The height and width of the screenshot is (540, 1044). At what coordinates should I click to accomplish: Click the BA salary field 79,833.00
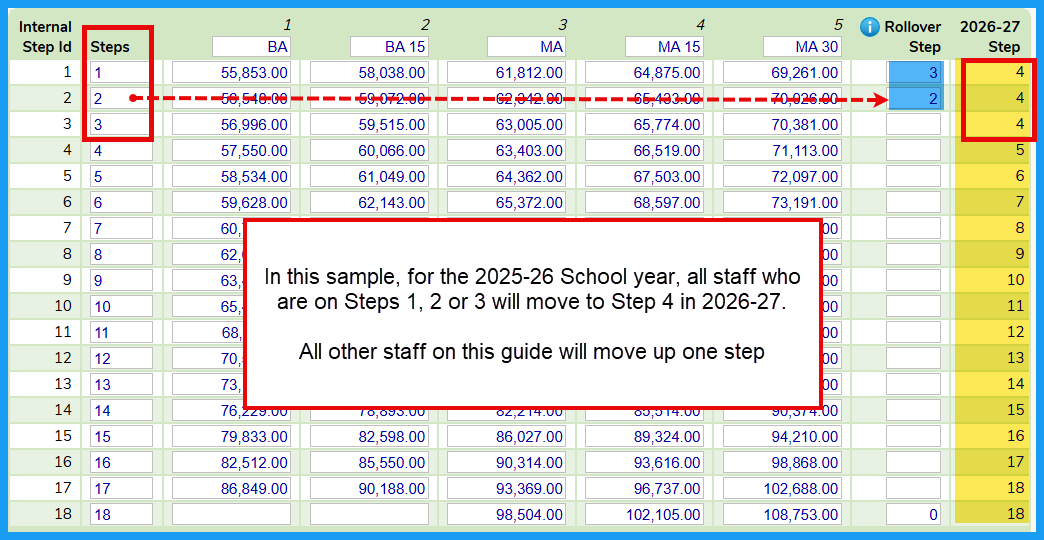coord(232,435)
